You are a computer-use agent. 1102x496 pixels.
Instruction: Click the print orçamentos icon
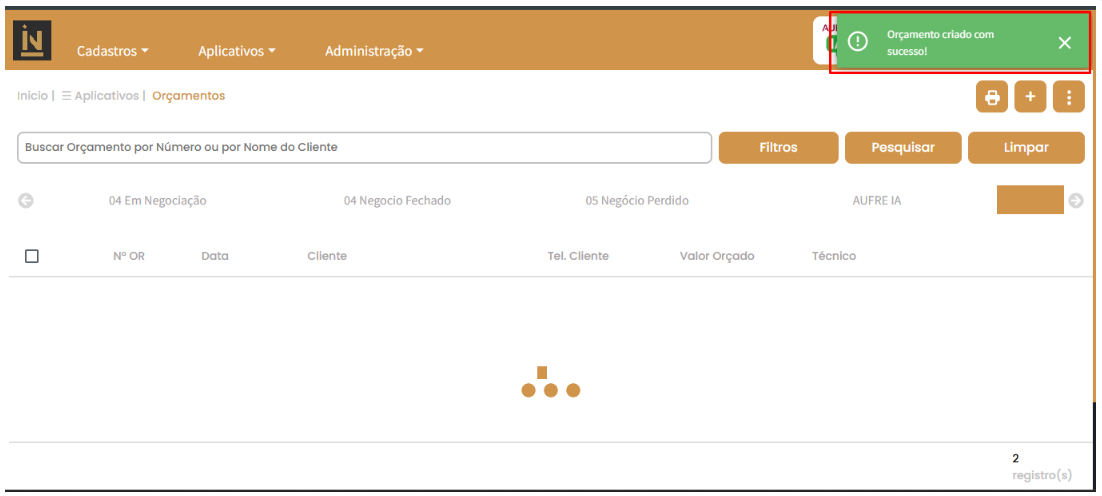click(992, 97)
